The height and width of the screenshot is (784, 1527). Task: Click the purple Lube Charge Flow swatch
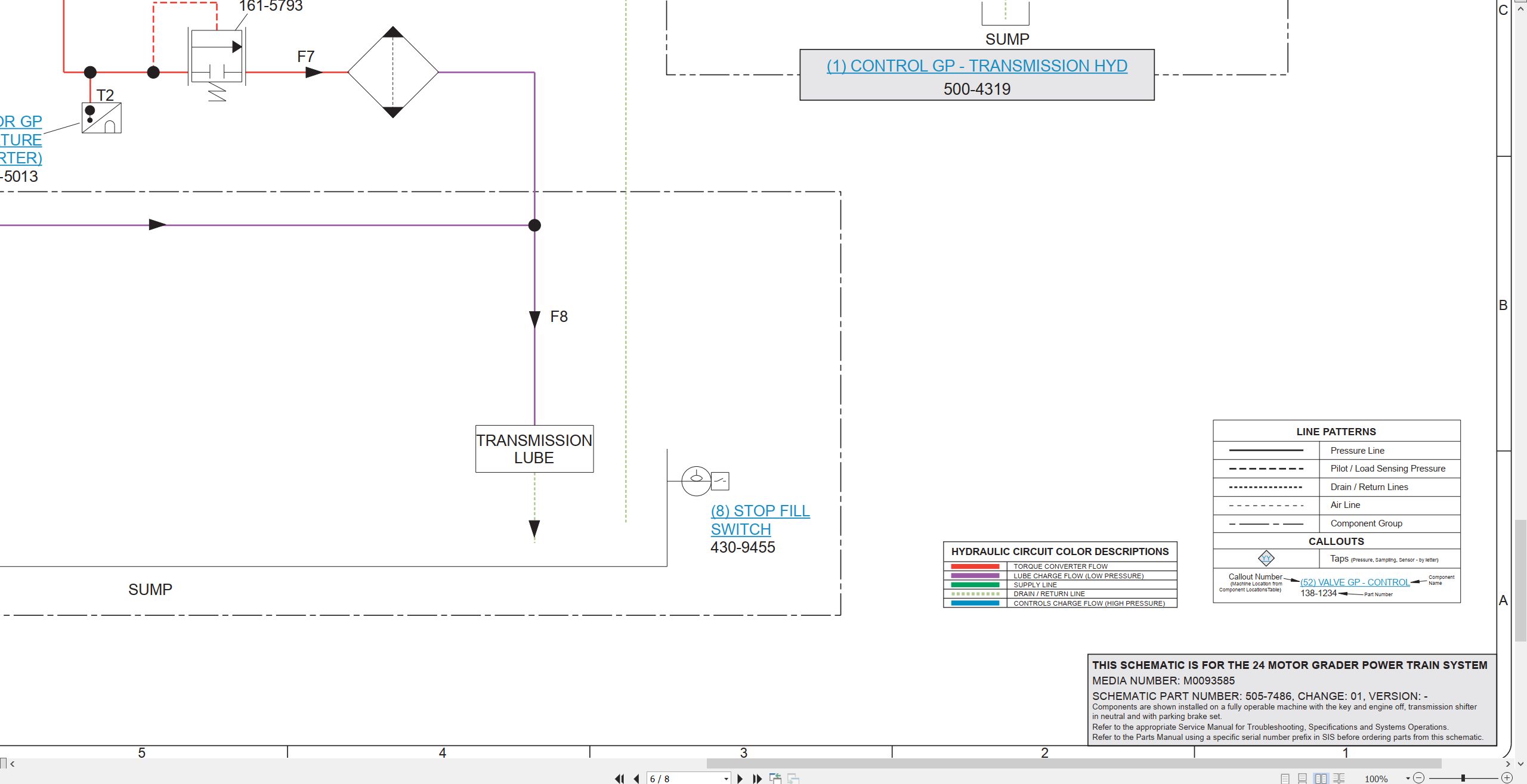[975, 576]
